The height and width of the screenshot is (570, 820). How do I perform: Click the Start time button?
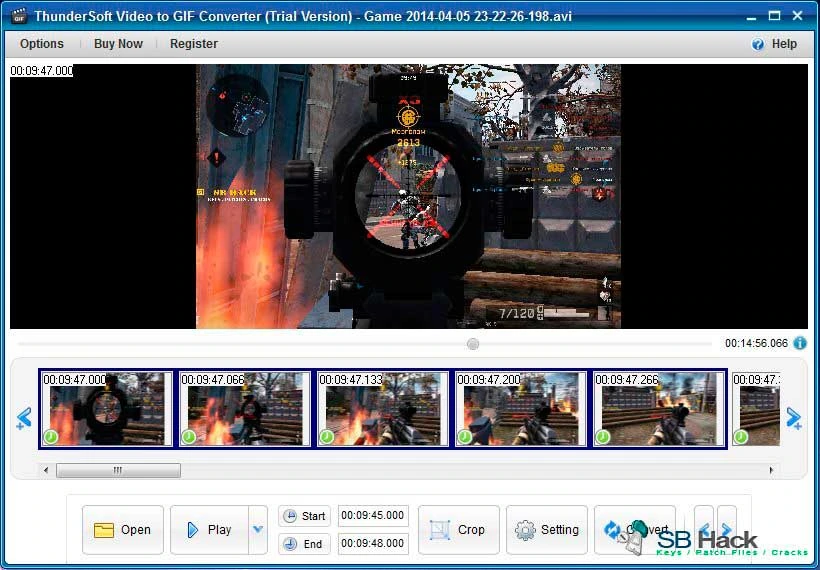coord(304,516)
